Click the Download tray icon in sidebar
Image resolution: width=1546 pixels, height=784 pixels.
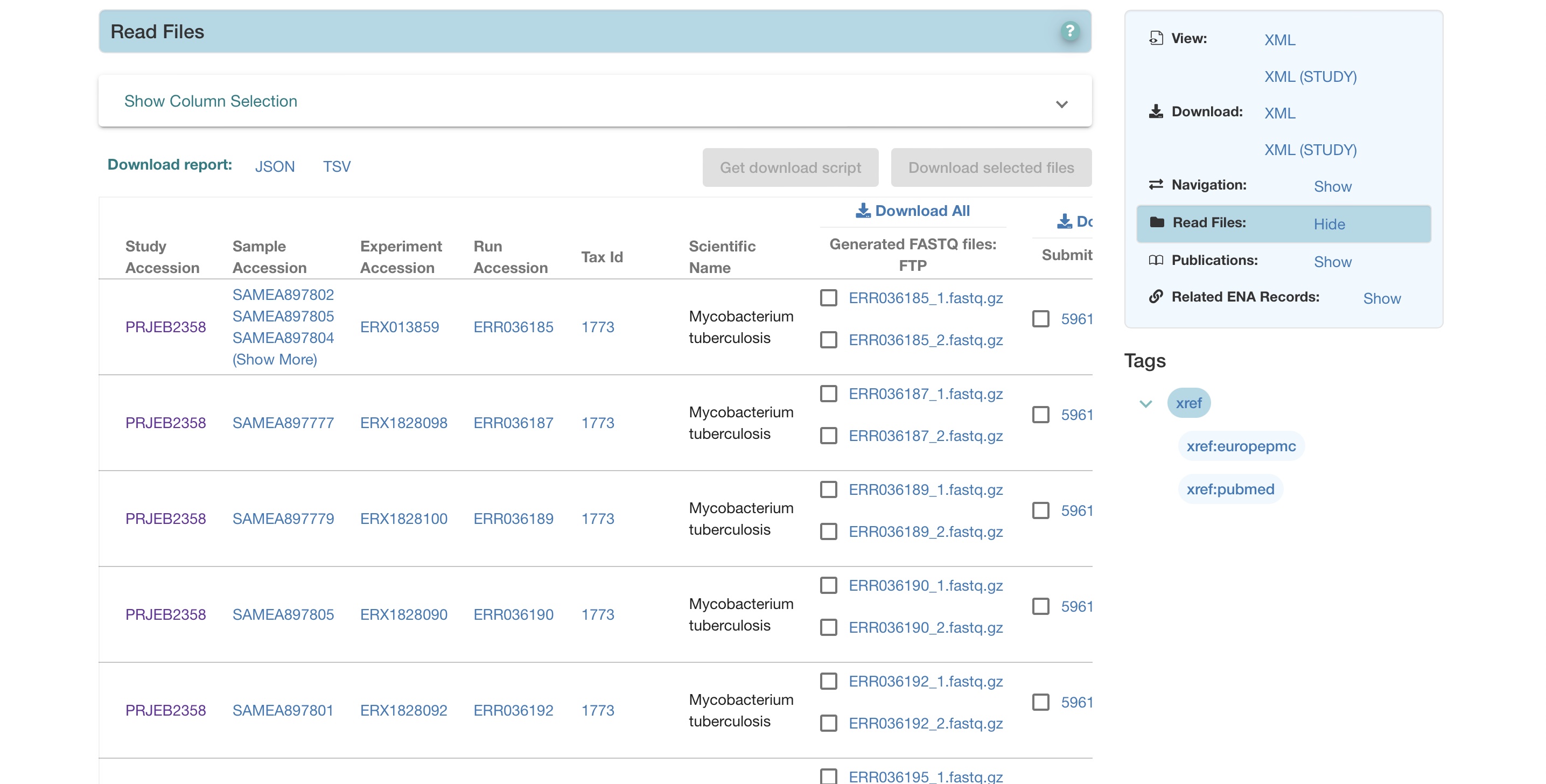pyautogui.click(x=1155, y=111)
